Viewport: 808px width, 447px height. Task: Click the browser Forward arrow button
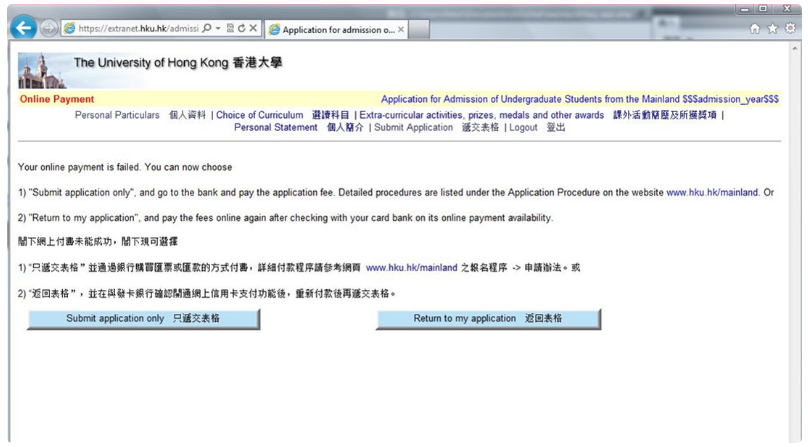47,29
